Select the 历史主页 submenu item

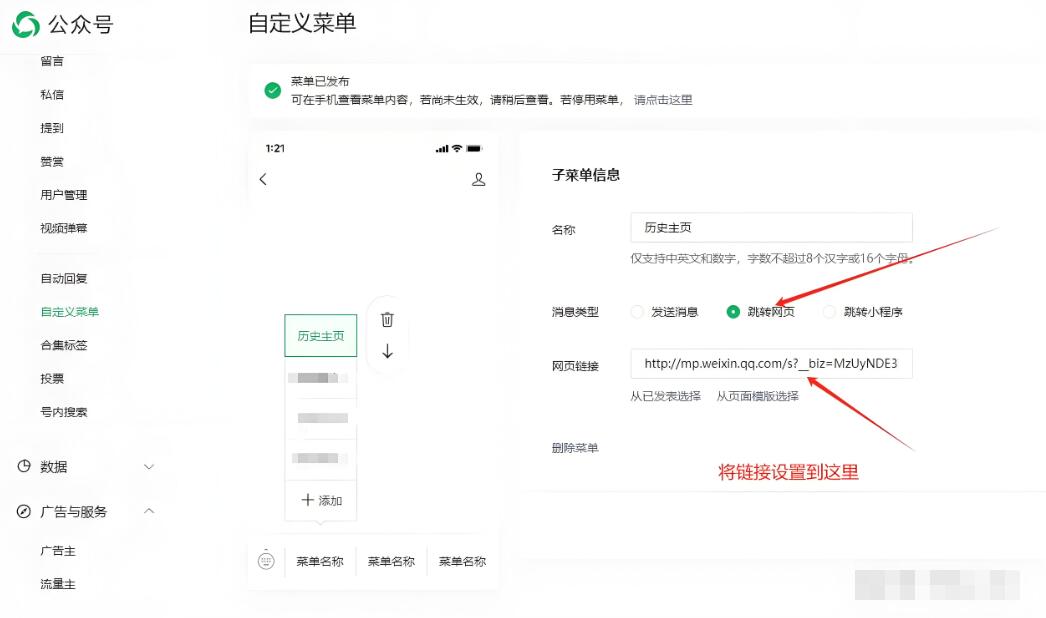pyautogui.click(x=321, y=336)
